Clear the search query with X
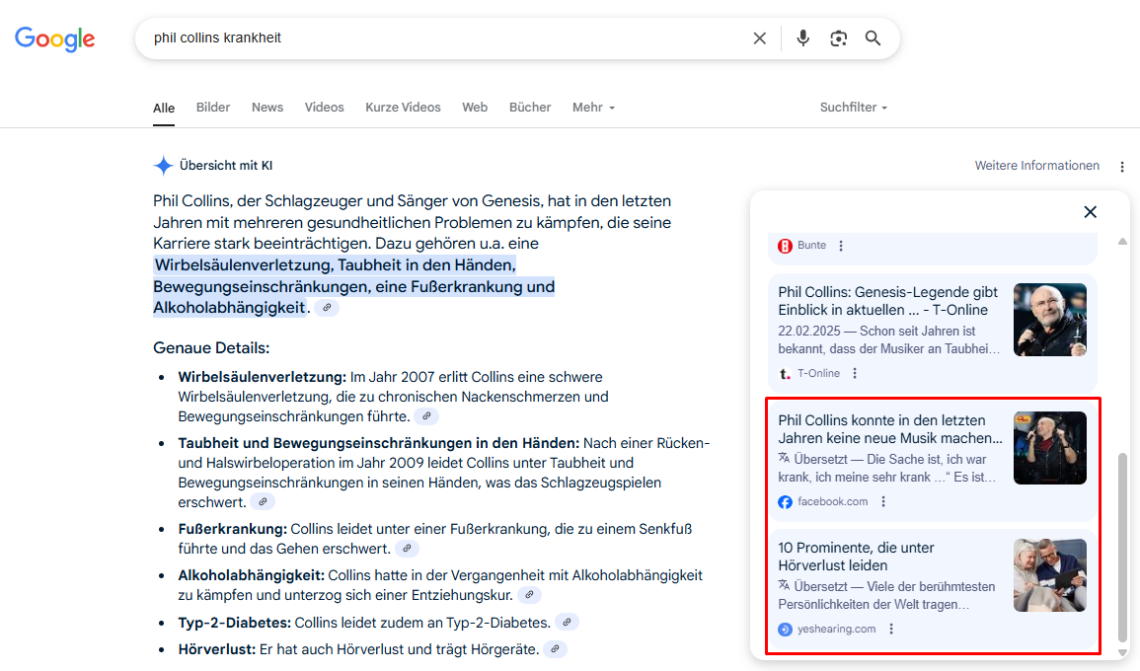 [759, 38]
